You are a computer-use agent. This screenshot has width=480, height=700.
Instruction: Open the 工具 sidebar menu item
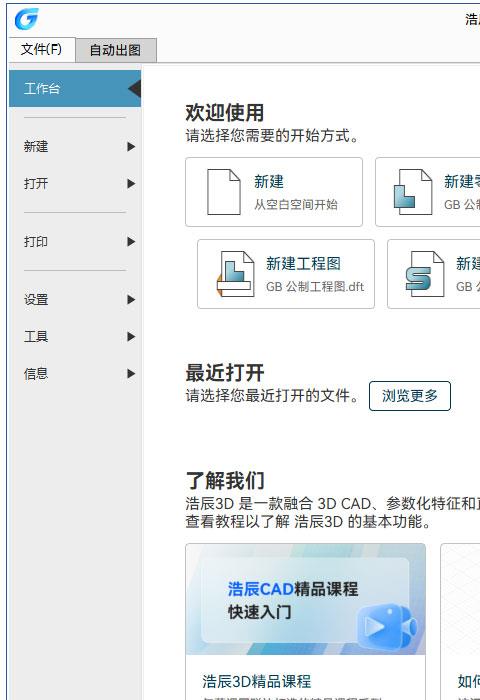click(x=75, y=337)
